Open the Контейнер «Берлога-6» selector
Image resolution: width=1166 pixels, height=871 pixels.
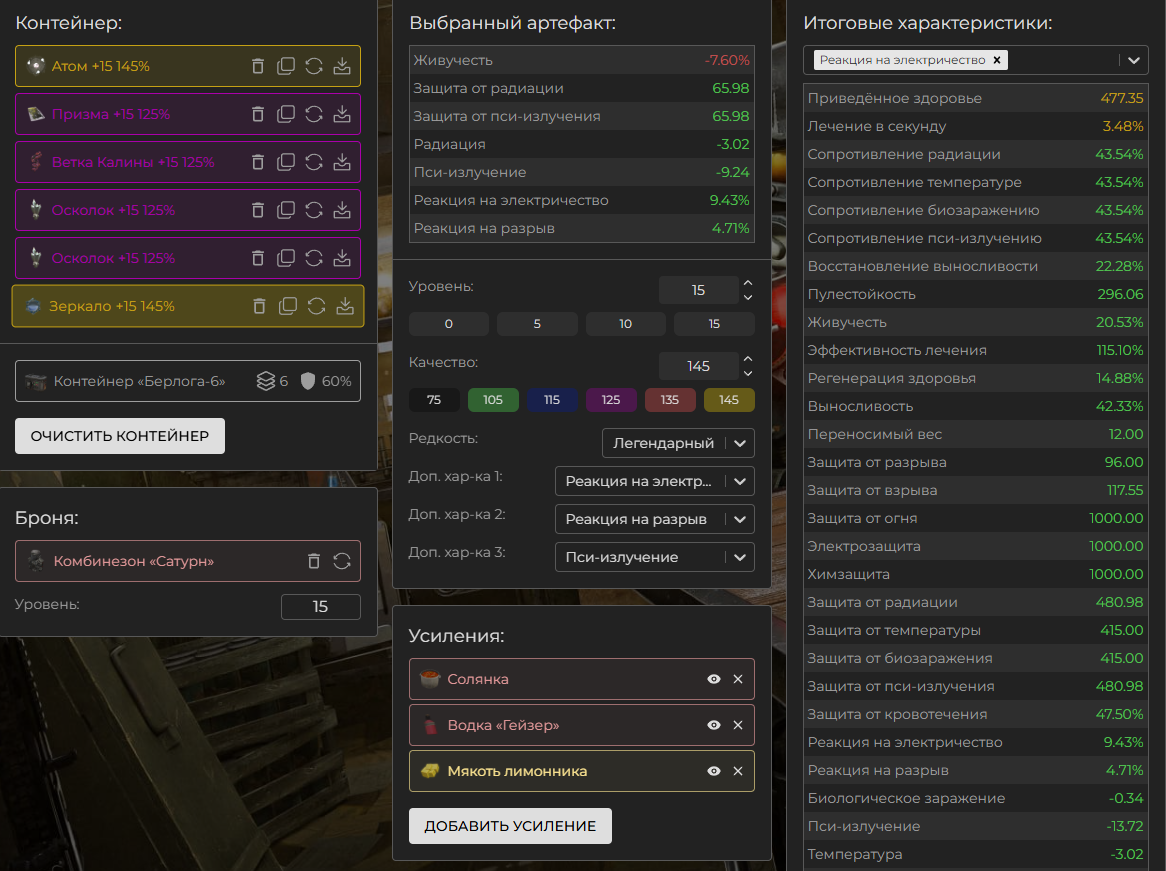point(188,381)
